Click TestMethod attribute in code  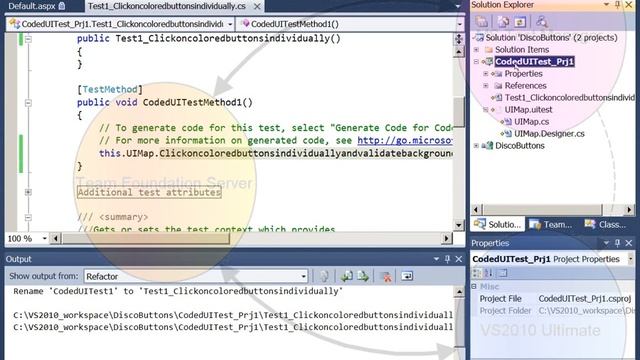tap(110, 89)
